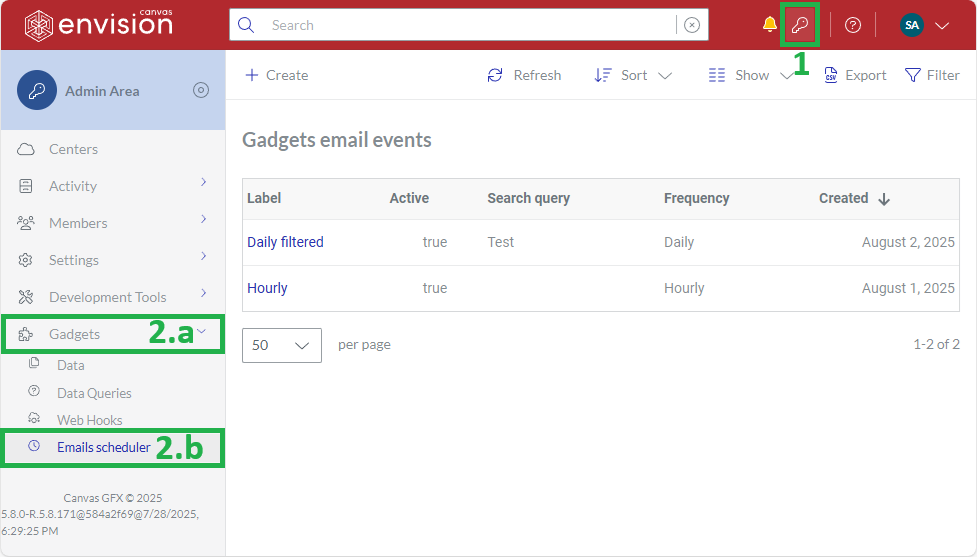Click the Centers cloud icon
This screenshot has width=977, height=557.
click(x=26, y=150)
